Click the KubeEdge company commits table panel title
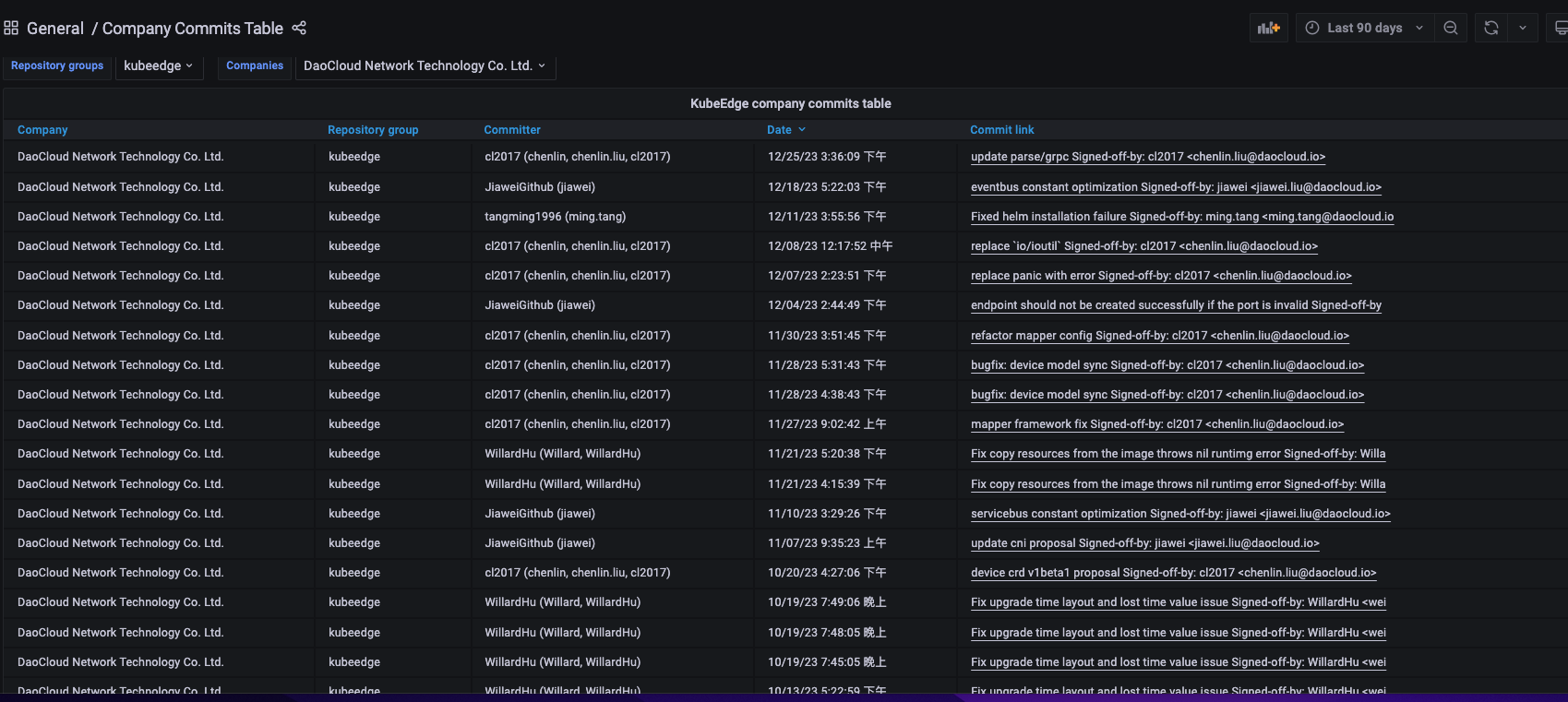1568x702 pixels. coord(790,104)
